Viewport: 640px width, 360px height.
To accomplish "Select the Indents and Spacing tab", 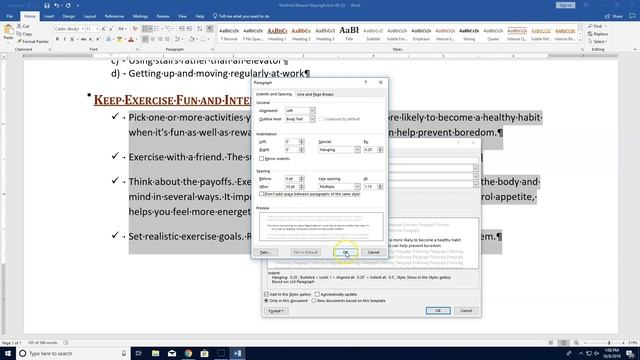I will point(274,94).
